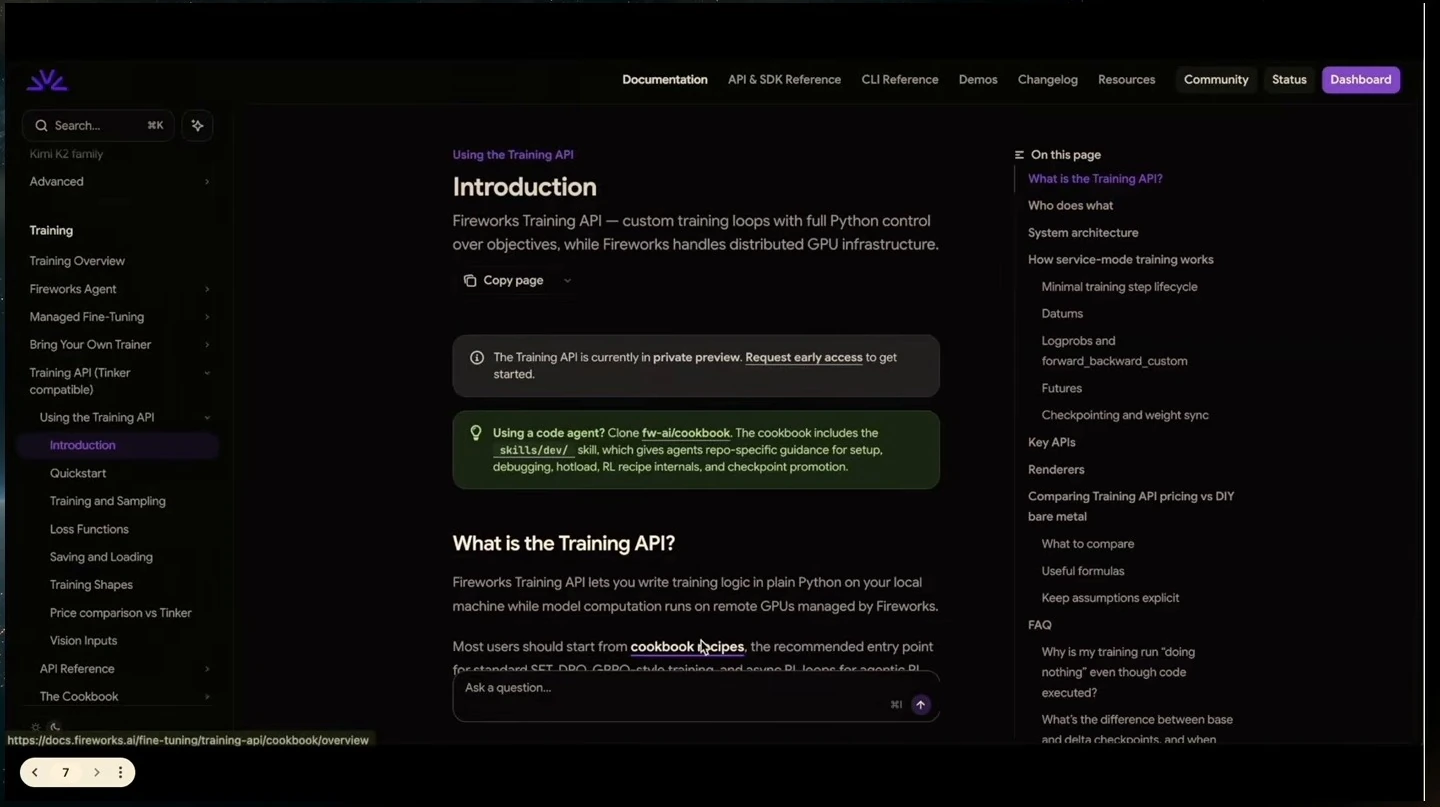Collapse Using the Training API group
The width and height of the screenshot is (1440, 807).
coord(207,418)
